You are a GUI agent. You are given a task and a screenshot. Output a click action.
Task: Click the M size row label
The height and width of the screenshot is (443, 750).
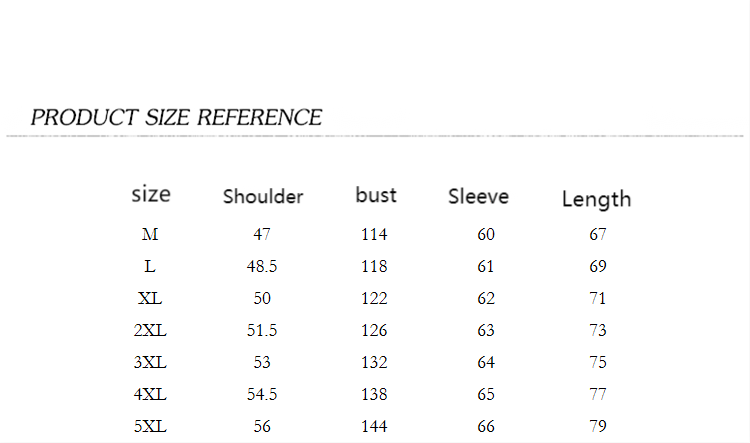click(x=150, y=235)
